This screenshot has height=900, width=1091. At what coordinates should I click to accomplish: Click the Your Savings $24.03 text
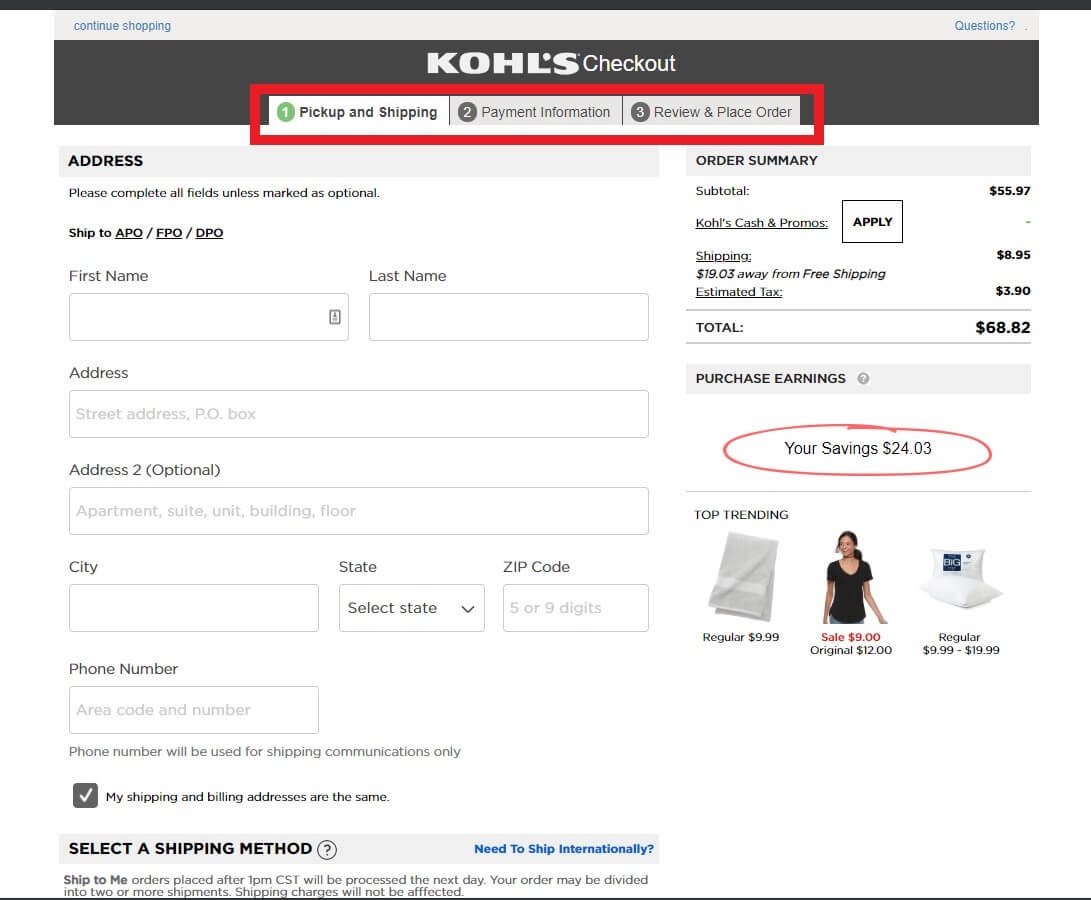857,448
